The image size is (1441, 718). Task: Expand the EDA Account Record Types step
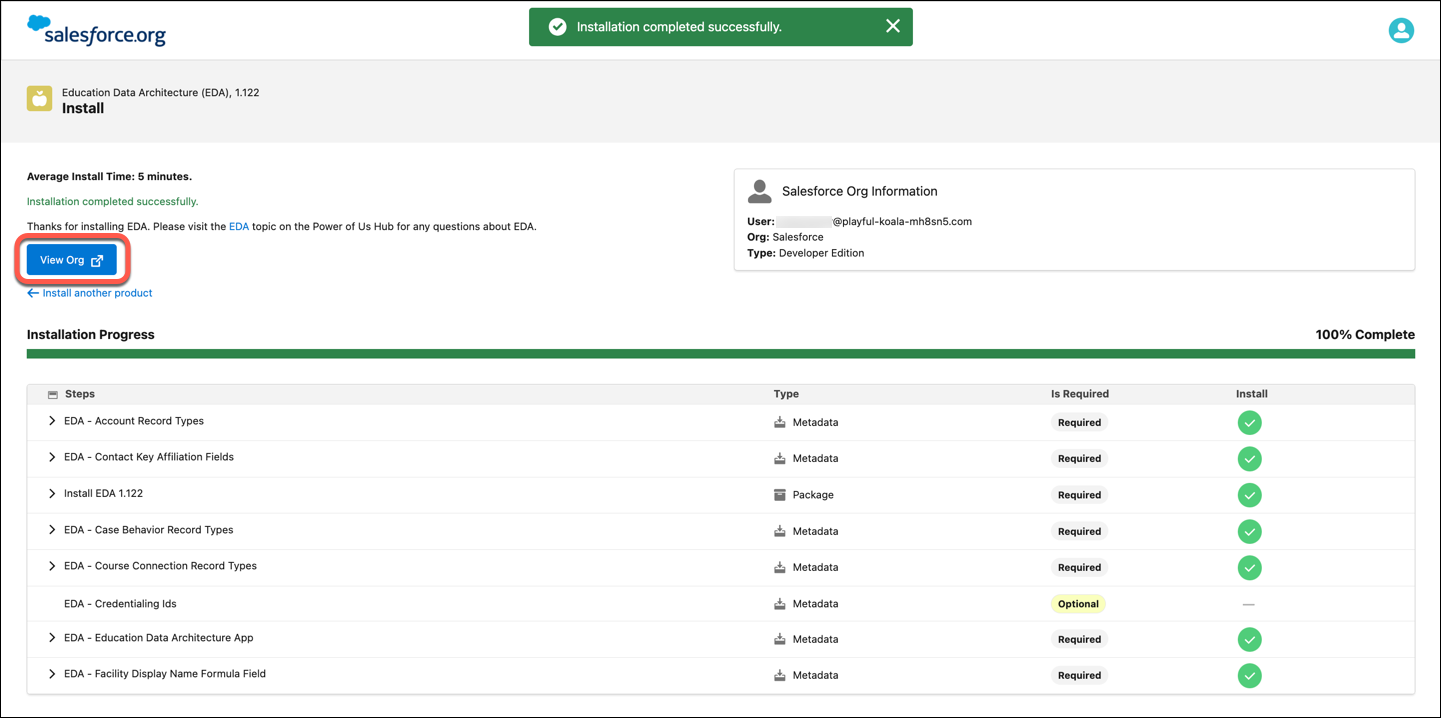52,421
